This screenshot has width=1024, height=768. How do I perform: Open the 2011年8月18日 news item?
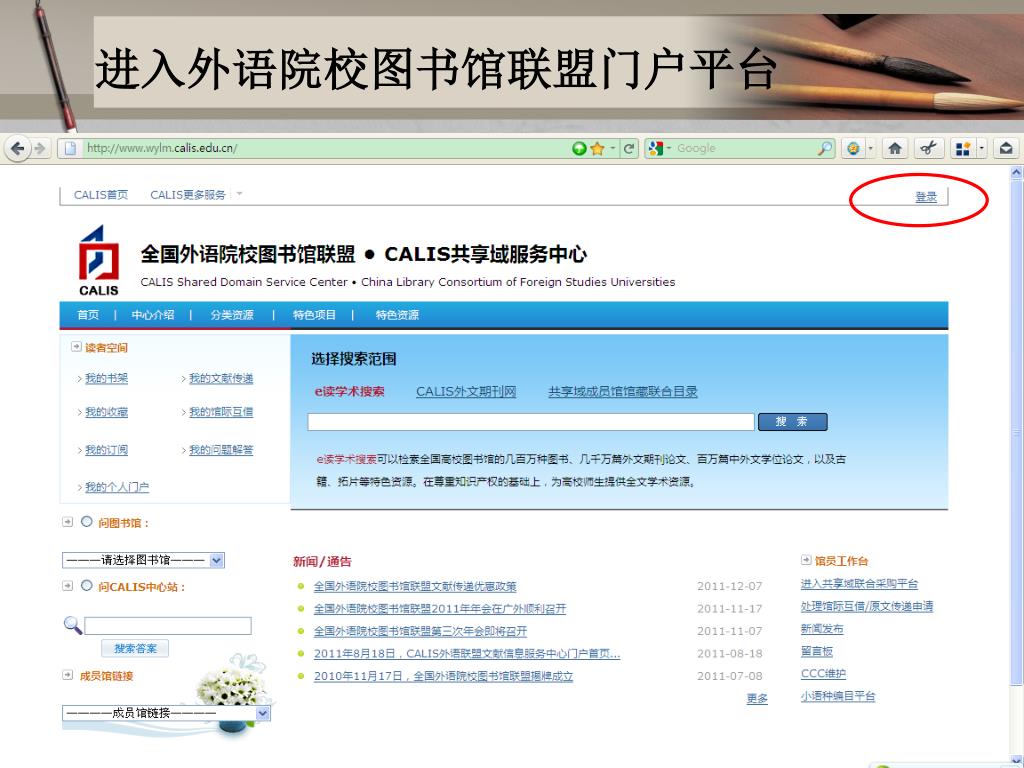click(467, 654)
